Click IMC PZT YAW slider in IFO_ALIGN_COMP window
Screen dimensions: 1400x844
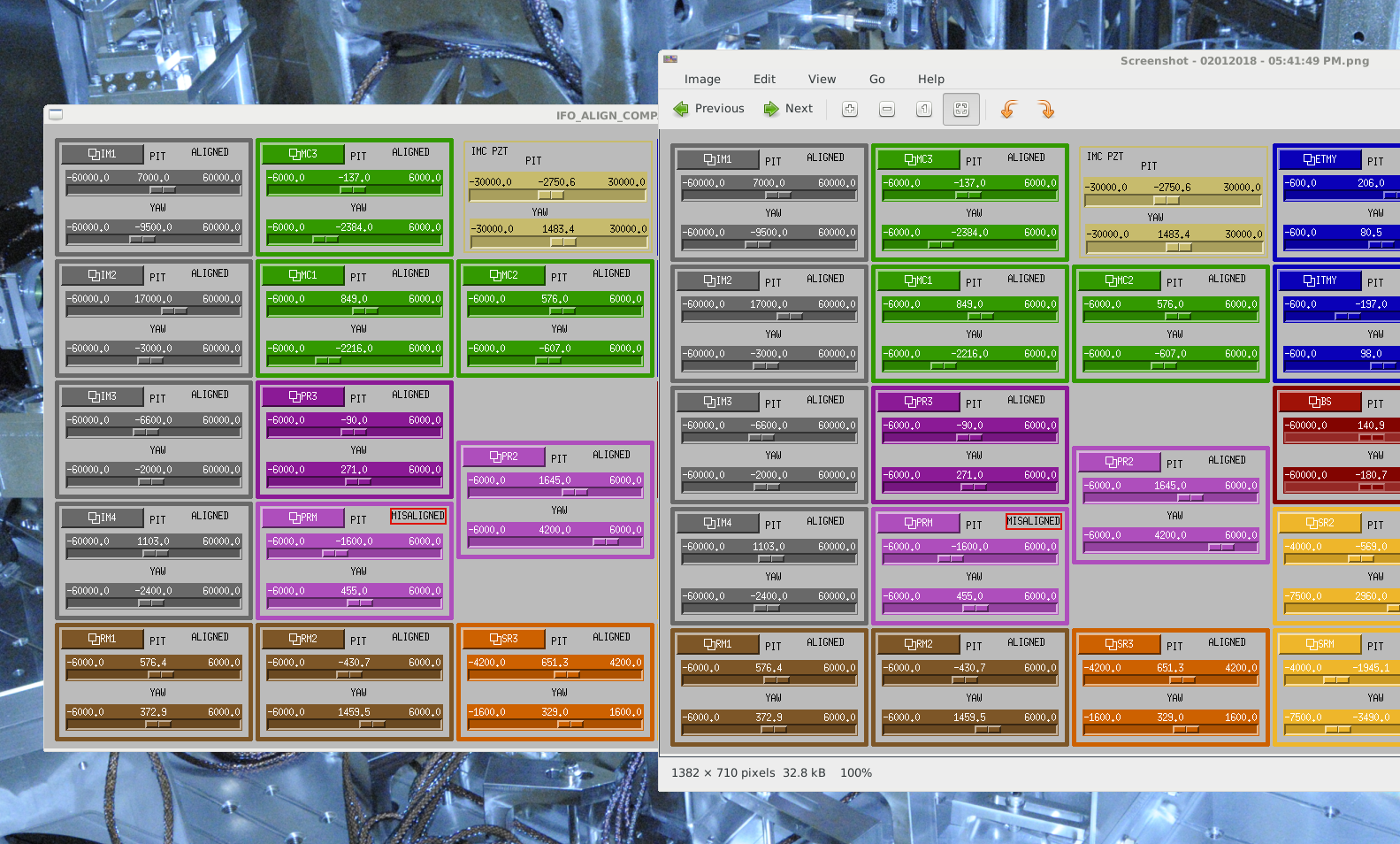click(562, 242)
